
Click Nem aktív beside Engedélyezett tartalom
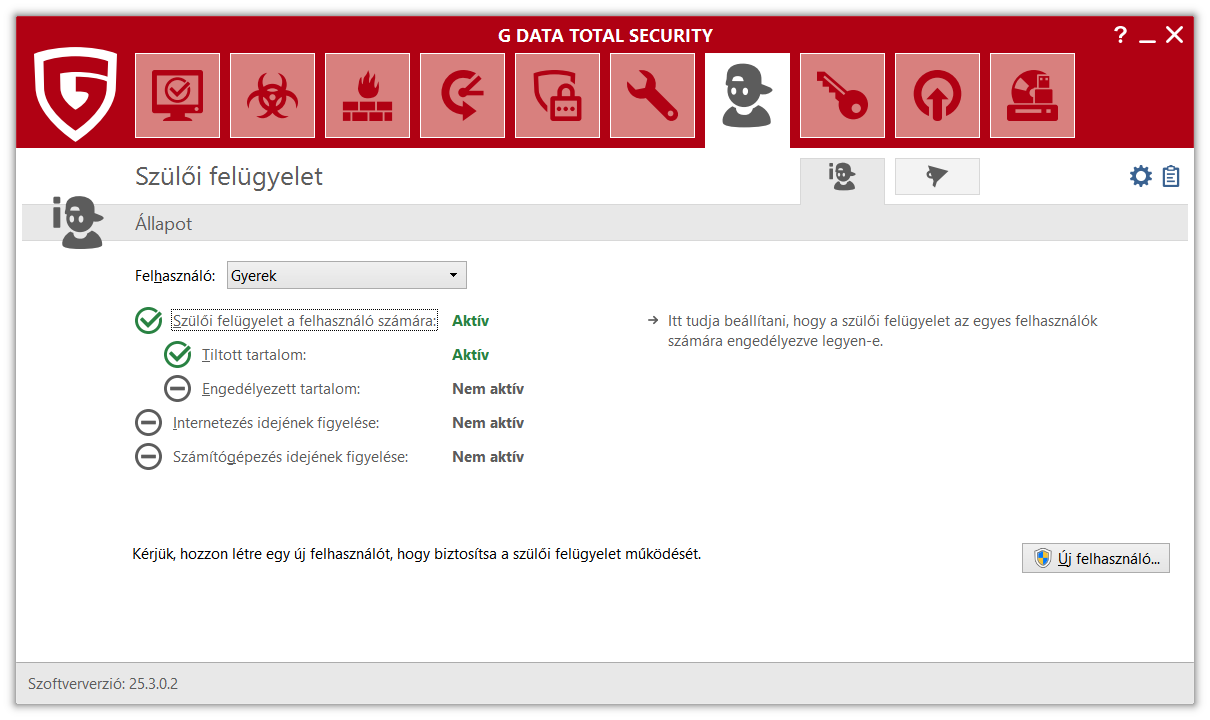click(x=488, y=389)
